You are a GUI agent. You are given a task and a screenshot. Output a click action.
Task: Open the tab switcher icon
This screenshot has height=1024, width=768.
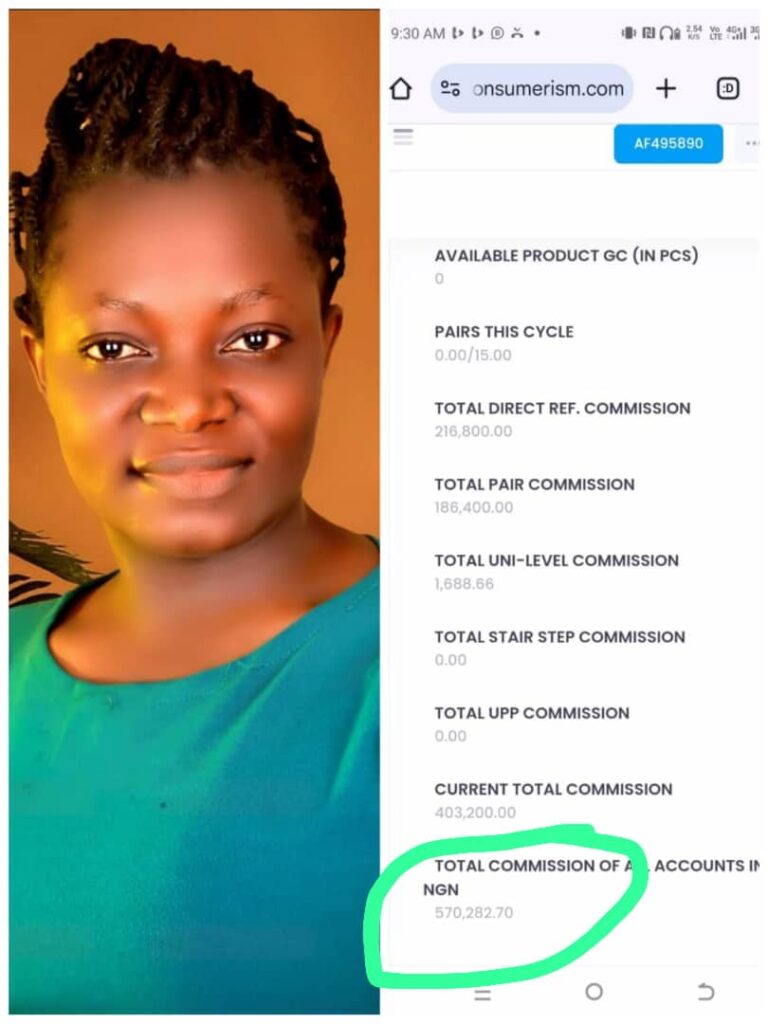pos(728,88)
